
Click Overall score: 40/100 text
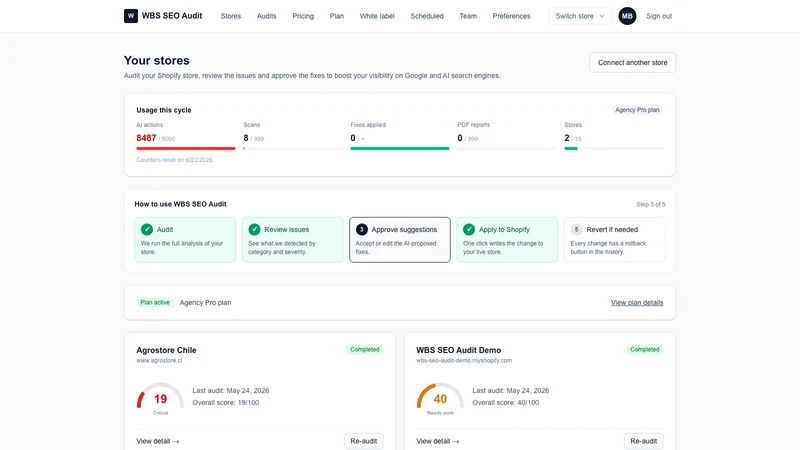coord(506,403)
